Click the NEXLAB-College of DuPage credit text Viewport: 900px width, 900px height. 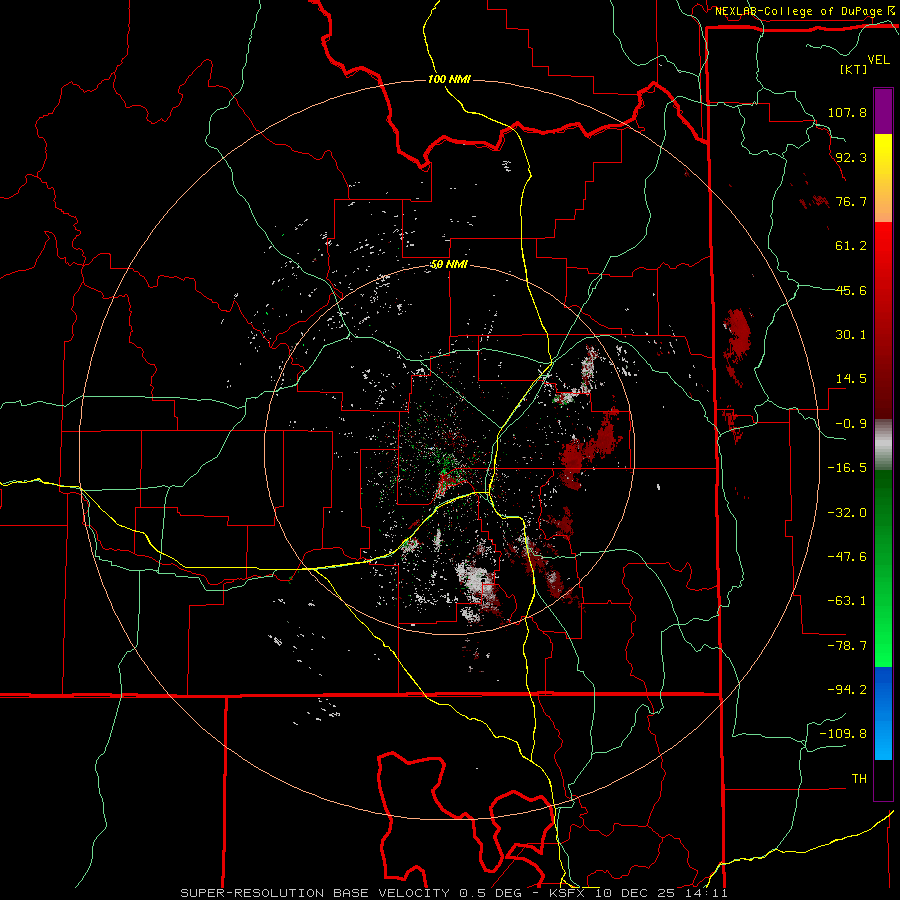pos(799,11)
